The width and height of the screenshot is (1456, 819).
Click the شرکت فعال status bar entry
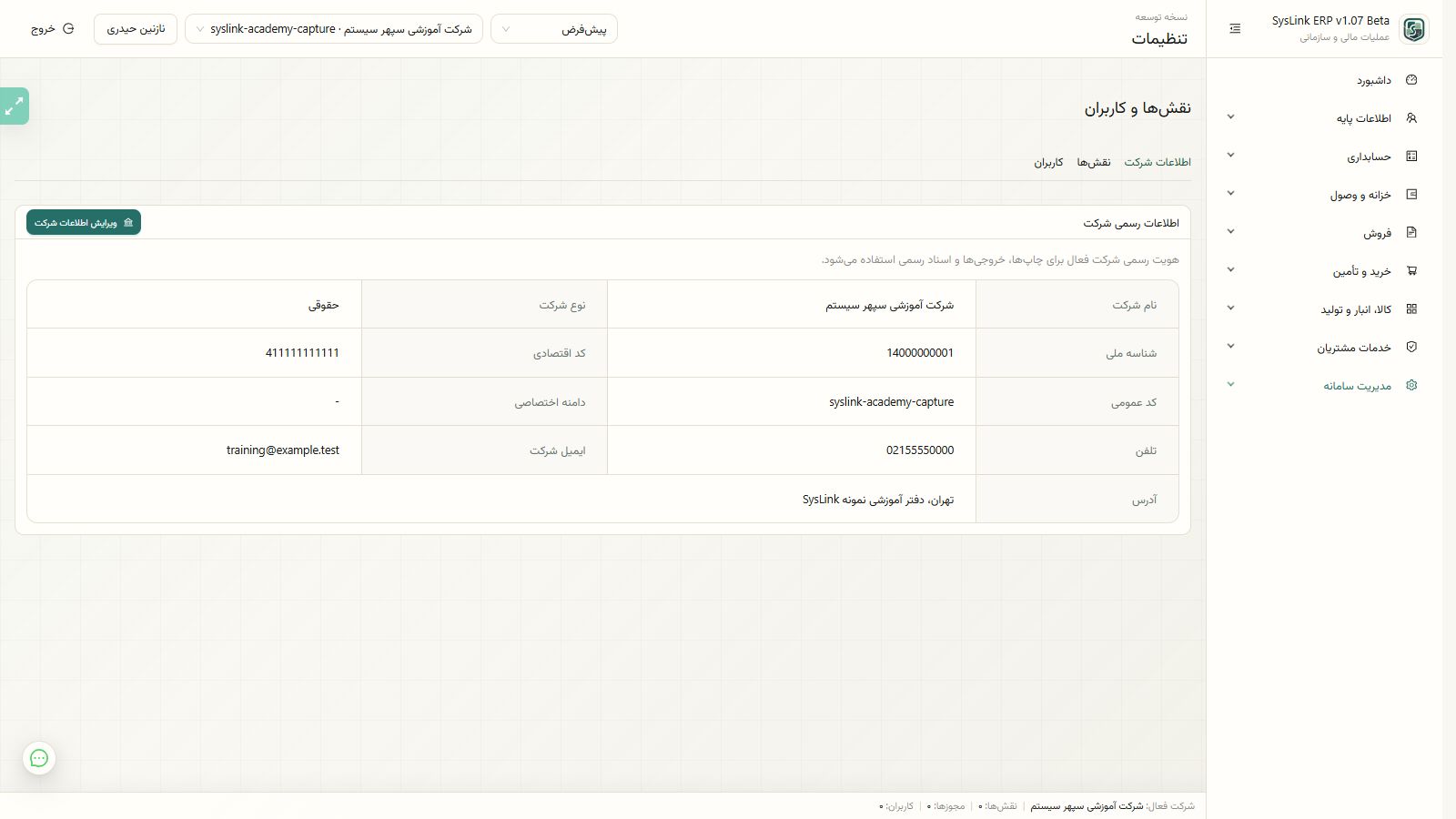pos(1112,806)
